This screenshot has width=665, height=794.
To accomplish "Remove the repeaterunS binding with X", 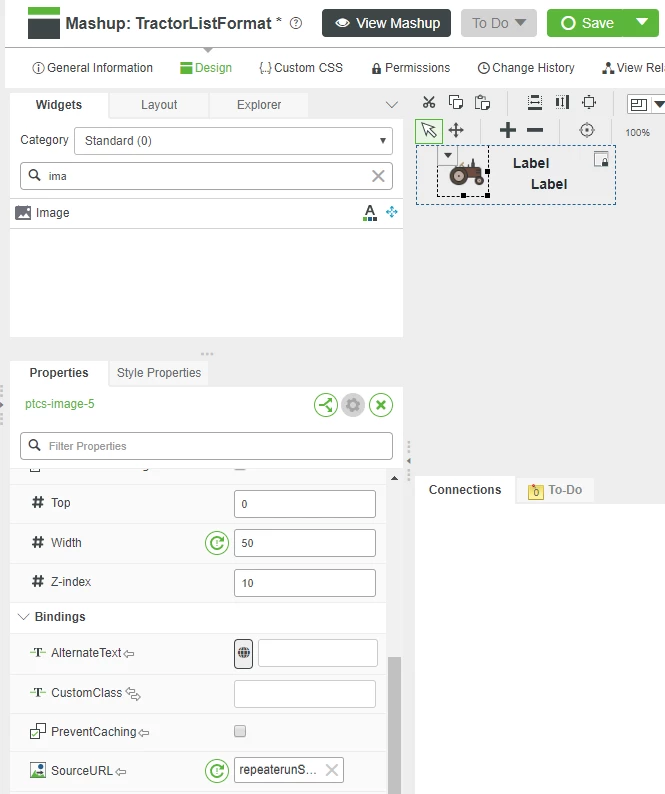I will [332, 770].
